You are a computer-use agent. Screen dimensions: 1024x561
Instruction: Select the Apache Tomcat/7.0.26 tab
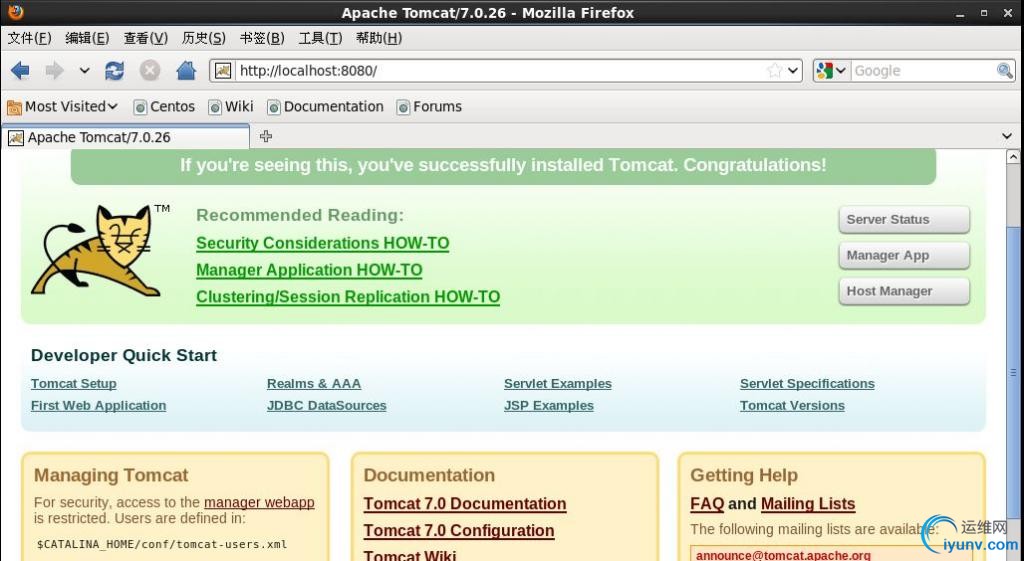coord(125,137)
